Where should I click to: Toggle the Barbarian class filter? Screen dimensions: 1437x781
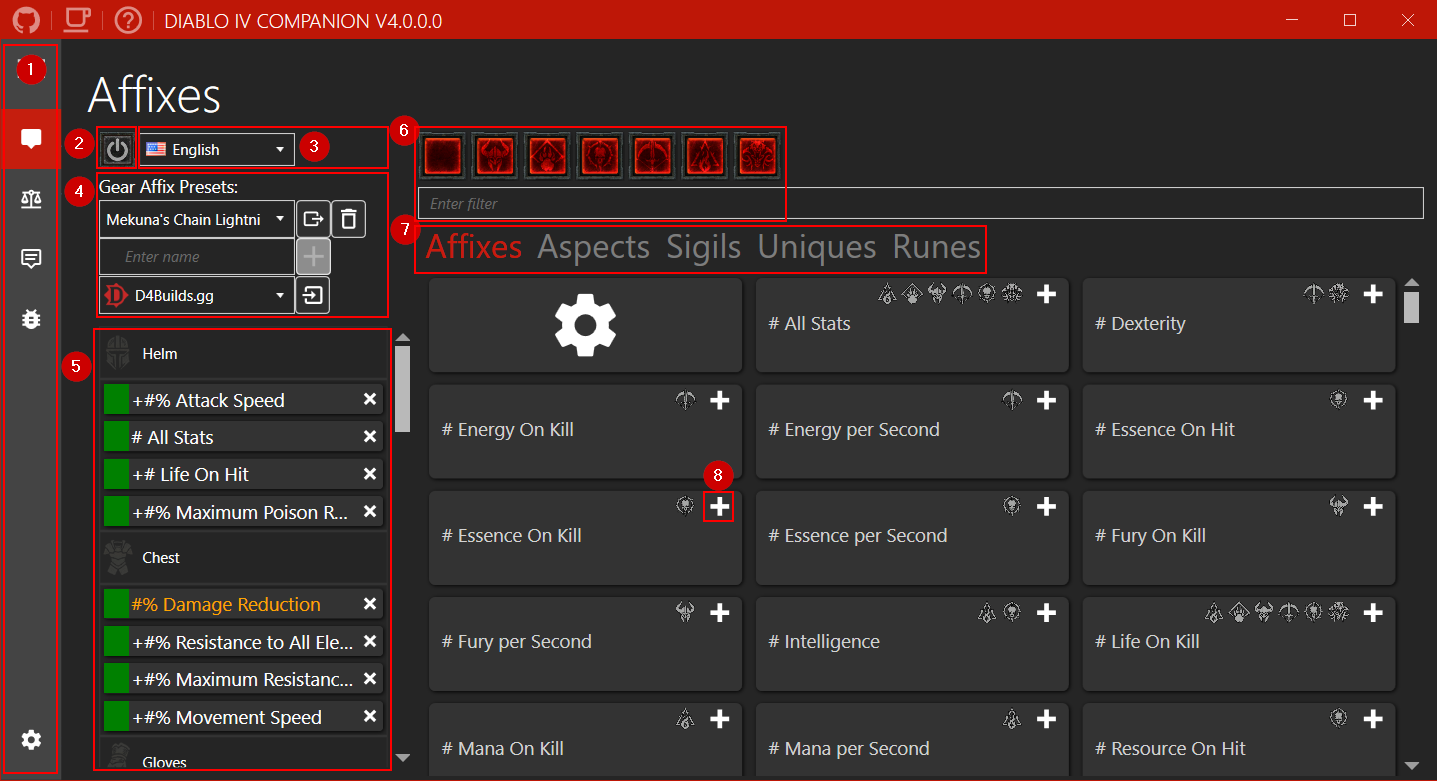pyautogui.click(x=496, y=156)
